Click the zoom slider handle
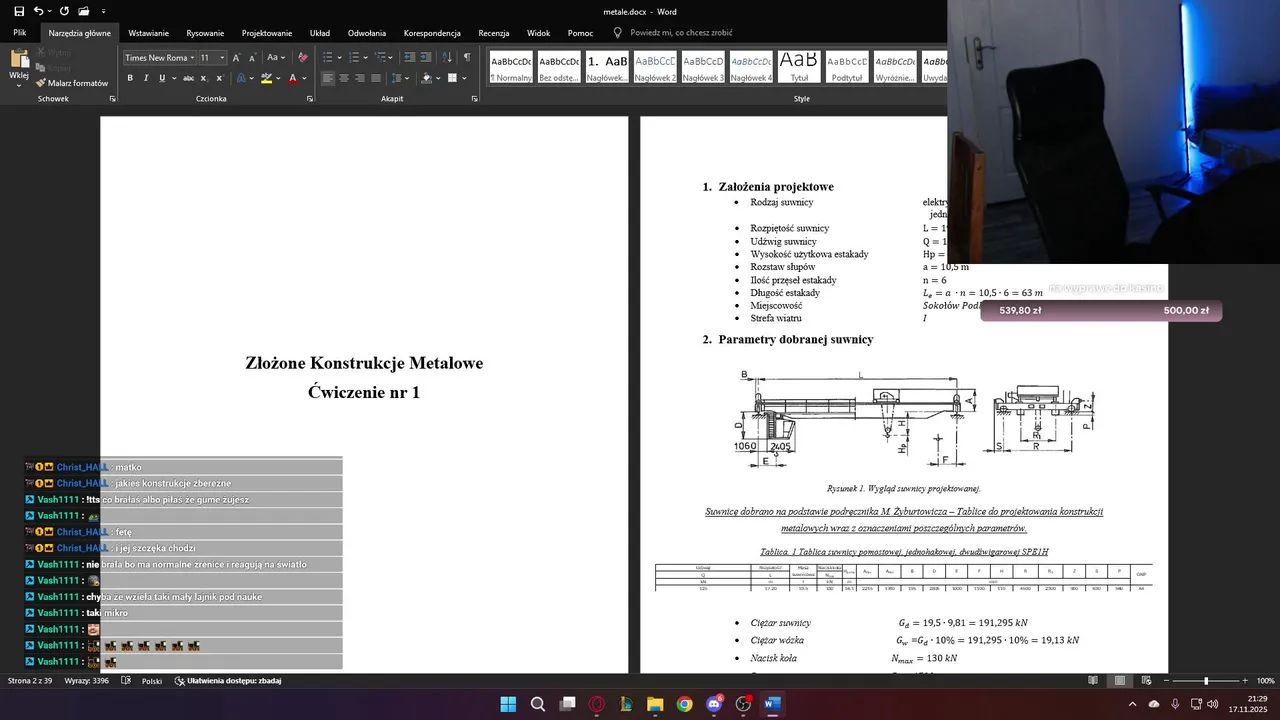 1206,681
